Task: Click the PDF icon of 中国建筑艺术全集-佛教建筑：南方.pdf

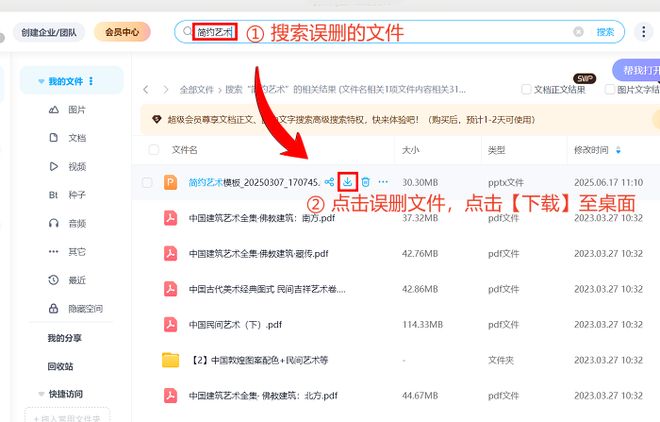Action: pyautogui.click(x=170, y=218)
